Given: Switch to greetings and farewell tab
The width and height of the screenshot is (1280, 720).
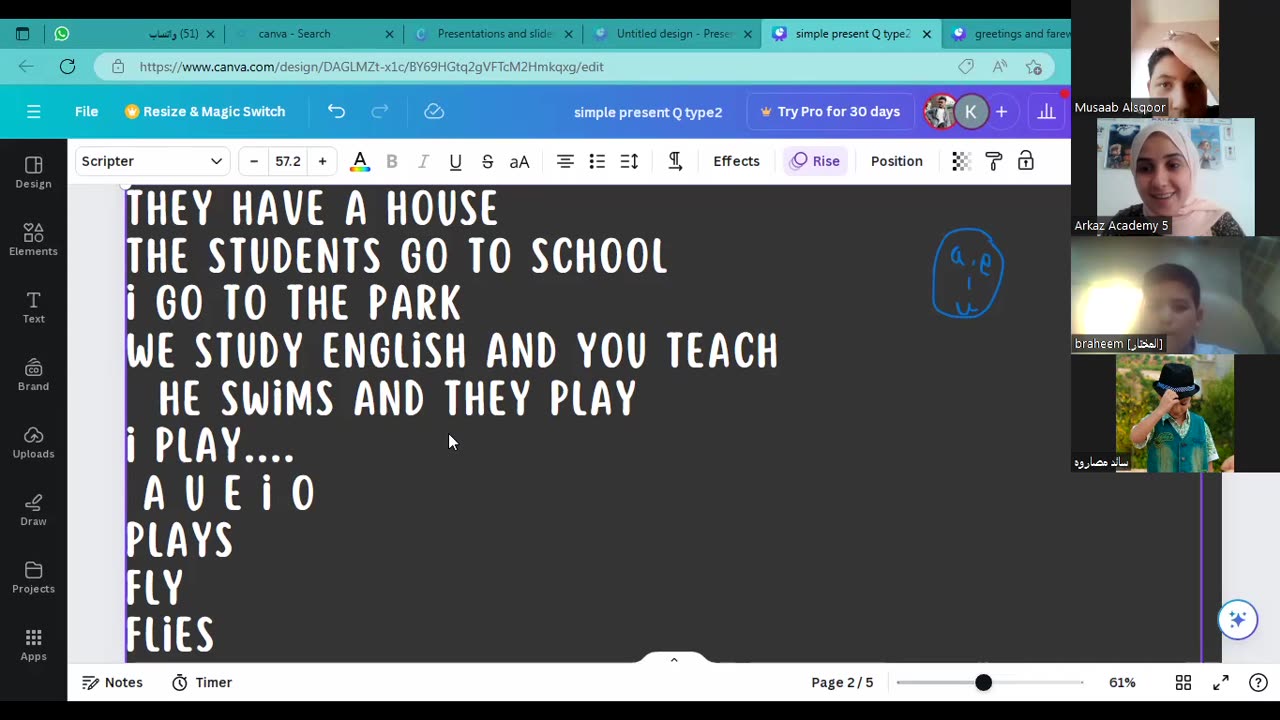Looking at the screenshot, I should 1008,34.
